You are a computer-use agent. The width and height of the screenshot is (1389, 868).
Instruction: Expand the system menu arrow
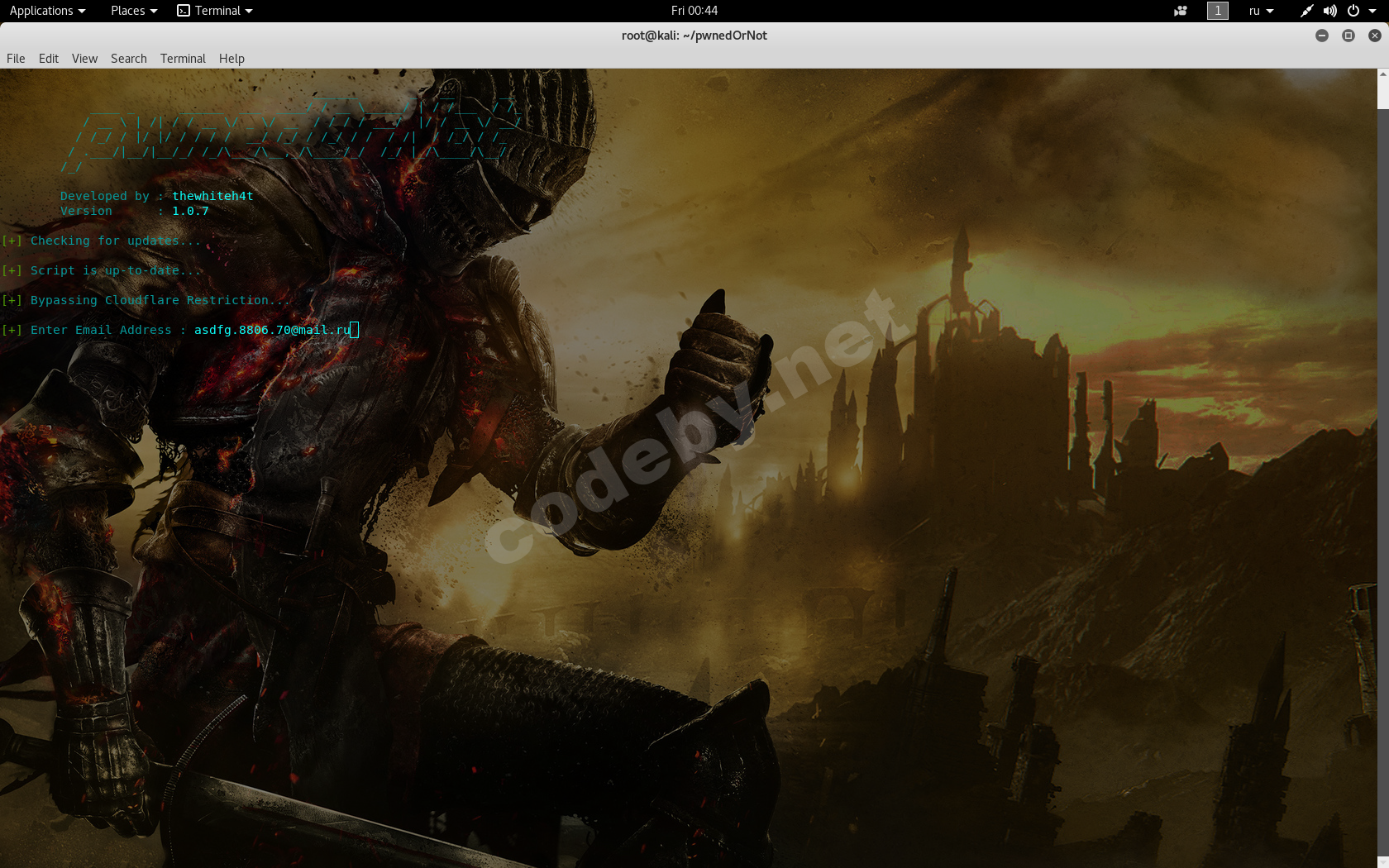click(1372, 11)
